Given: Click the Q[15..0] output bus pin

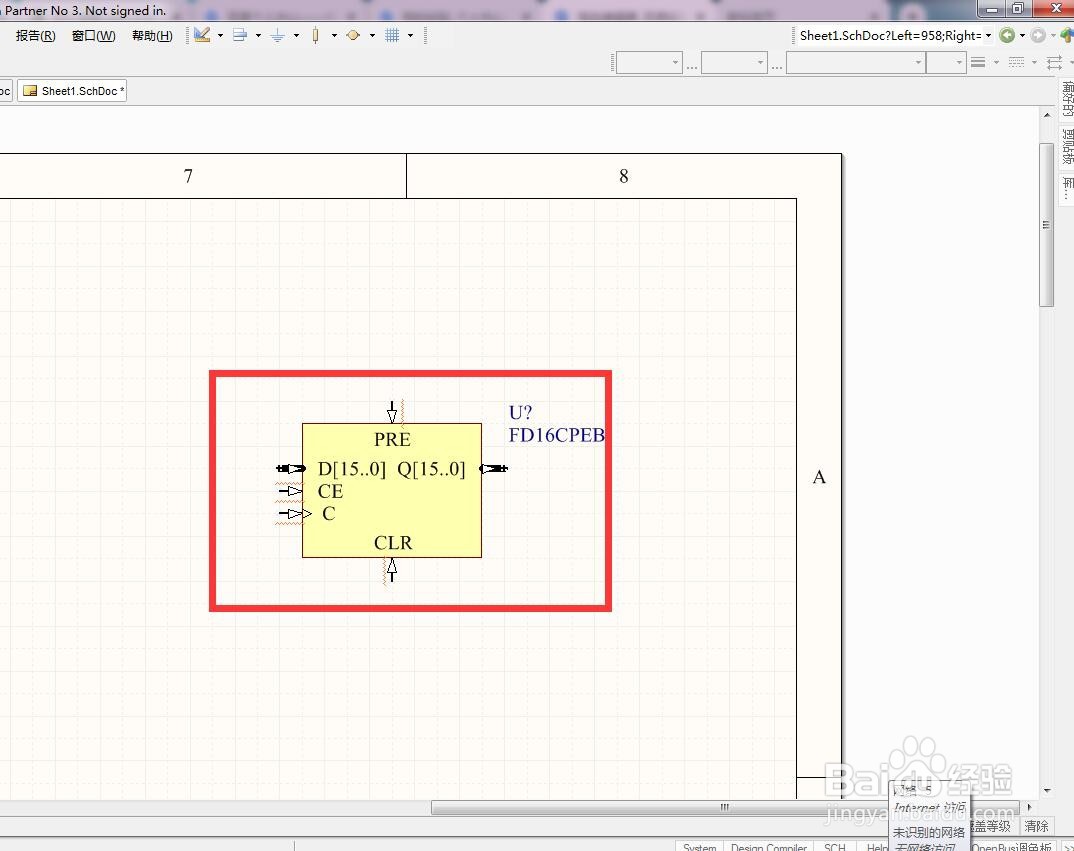Looking at the screenshot, I should click(x=494, y=469).
